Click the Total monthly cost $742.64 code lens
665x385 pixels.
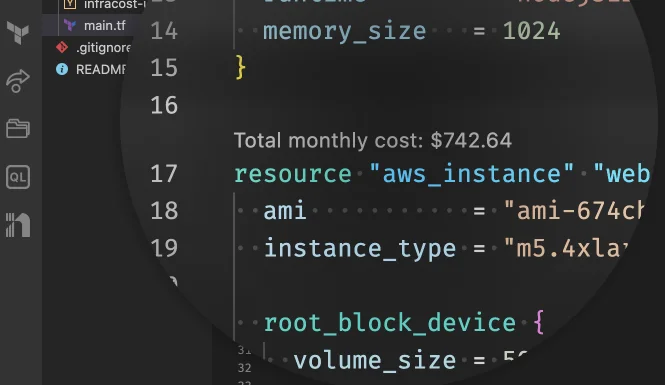[373, 140]
